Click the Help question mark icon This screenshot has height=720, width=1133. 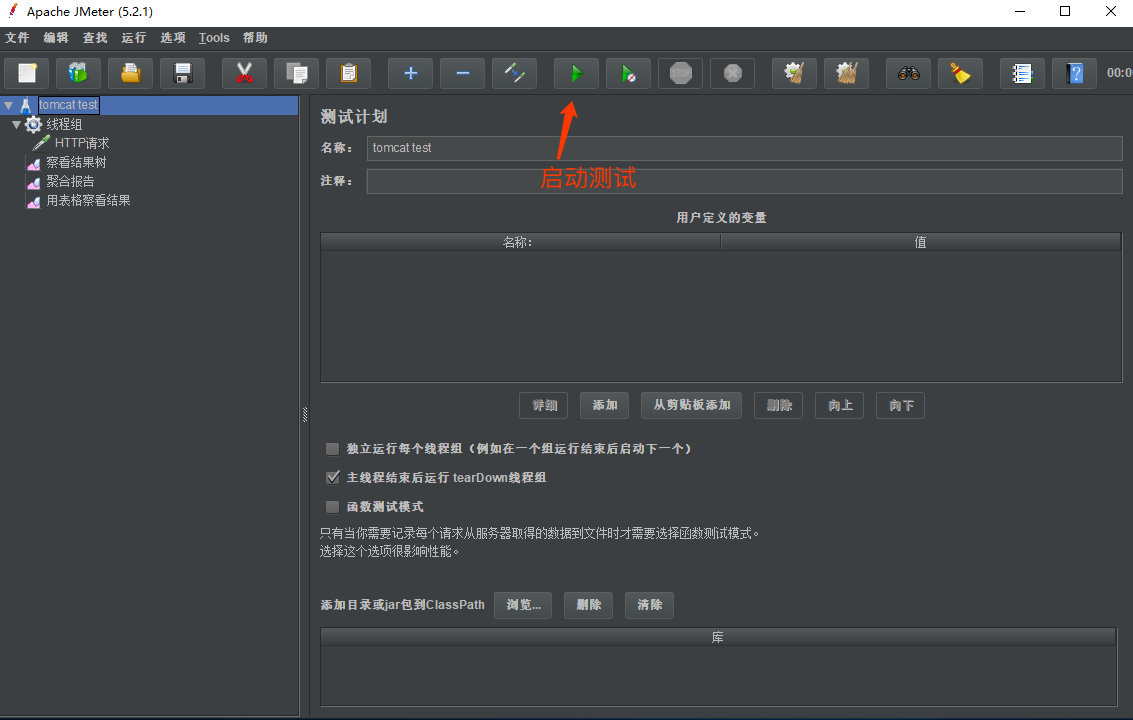[x=1074, y=73]
